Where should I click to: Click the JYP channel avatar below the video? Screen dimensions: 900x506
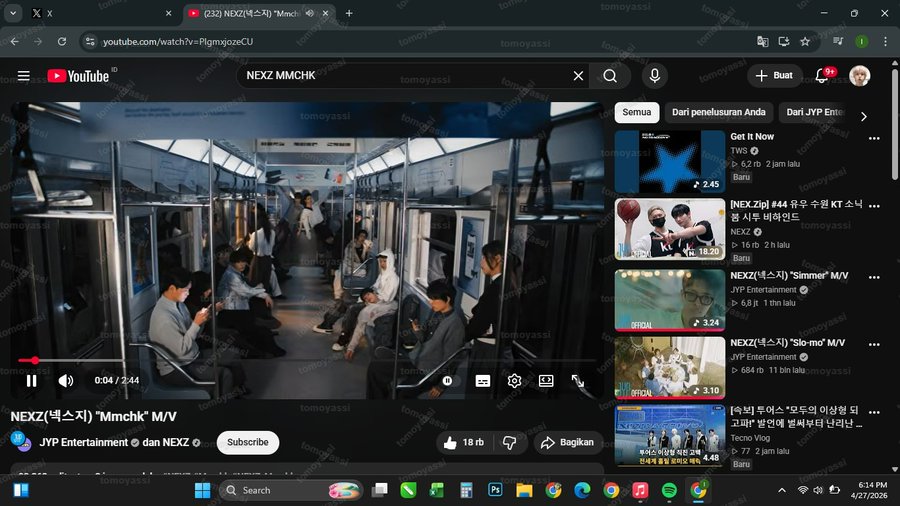coord(21,442)
